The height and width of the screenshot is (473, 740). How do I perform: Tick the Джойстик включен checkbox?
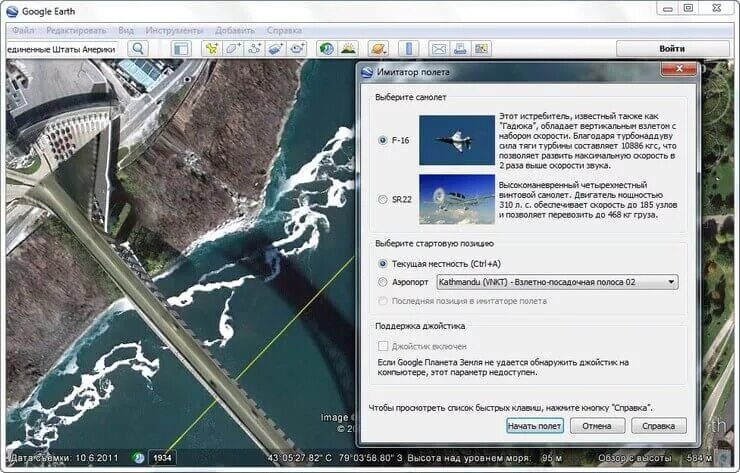[x=383, y=346]
